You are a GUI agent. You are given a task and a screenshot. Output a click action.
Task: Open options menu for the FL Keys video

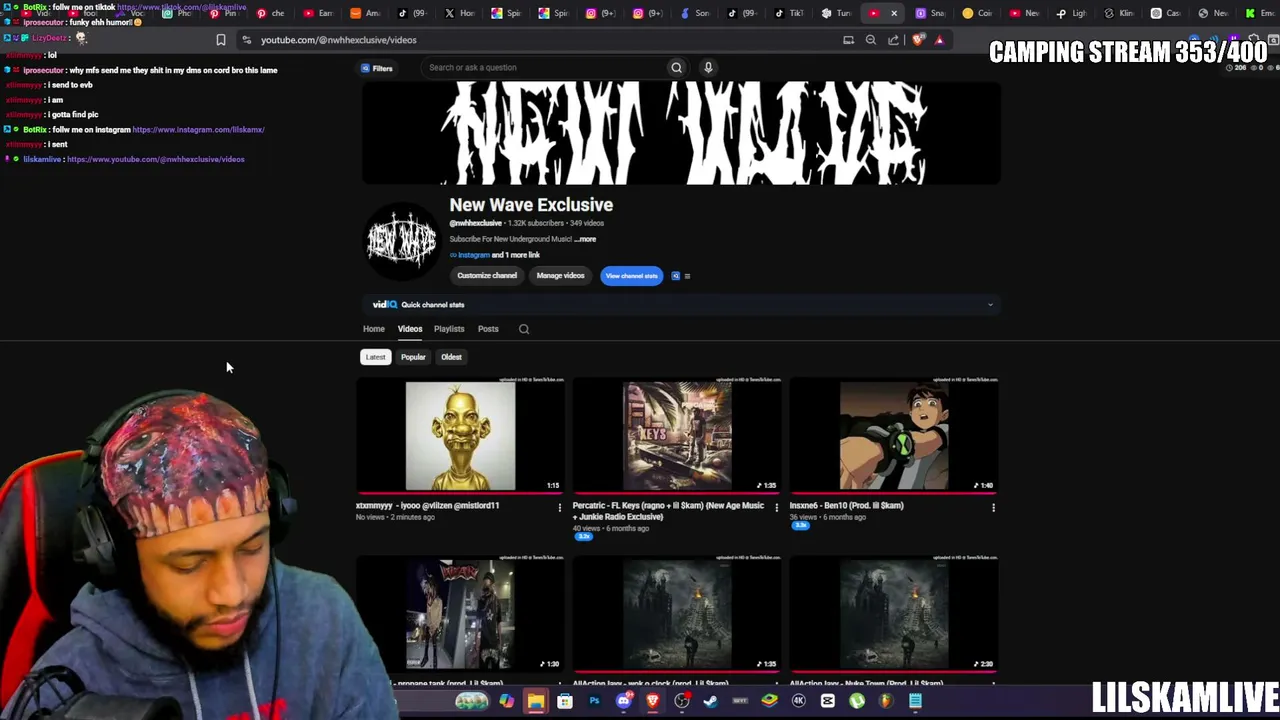pyautogui.click(x=776, y=508)
